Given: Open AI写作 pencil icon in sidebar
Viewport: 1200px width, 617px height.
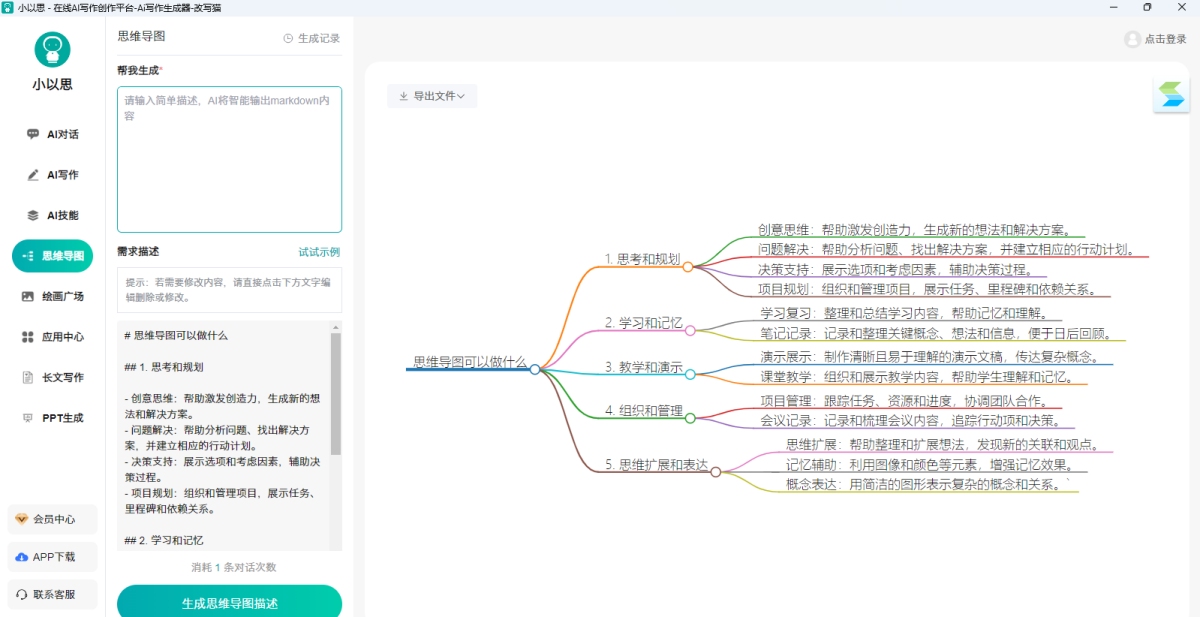Looking at the screenshot, I should (x=33, y=175).
